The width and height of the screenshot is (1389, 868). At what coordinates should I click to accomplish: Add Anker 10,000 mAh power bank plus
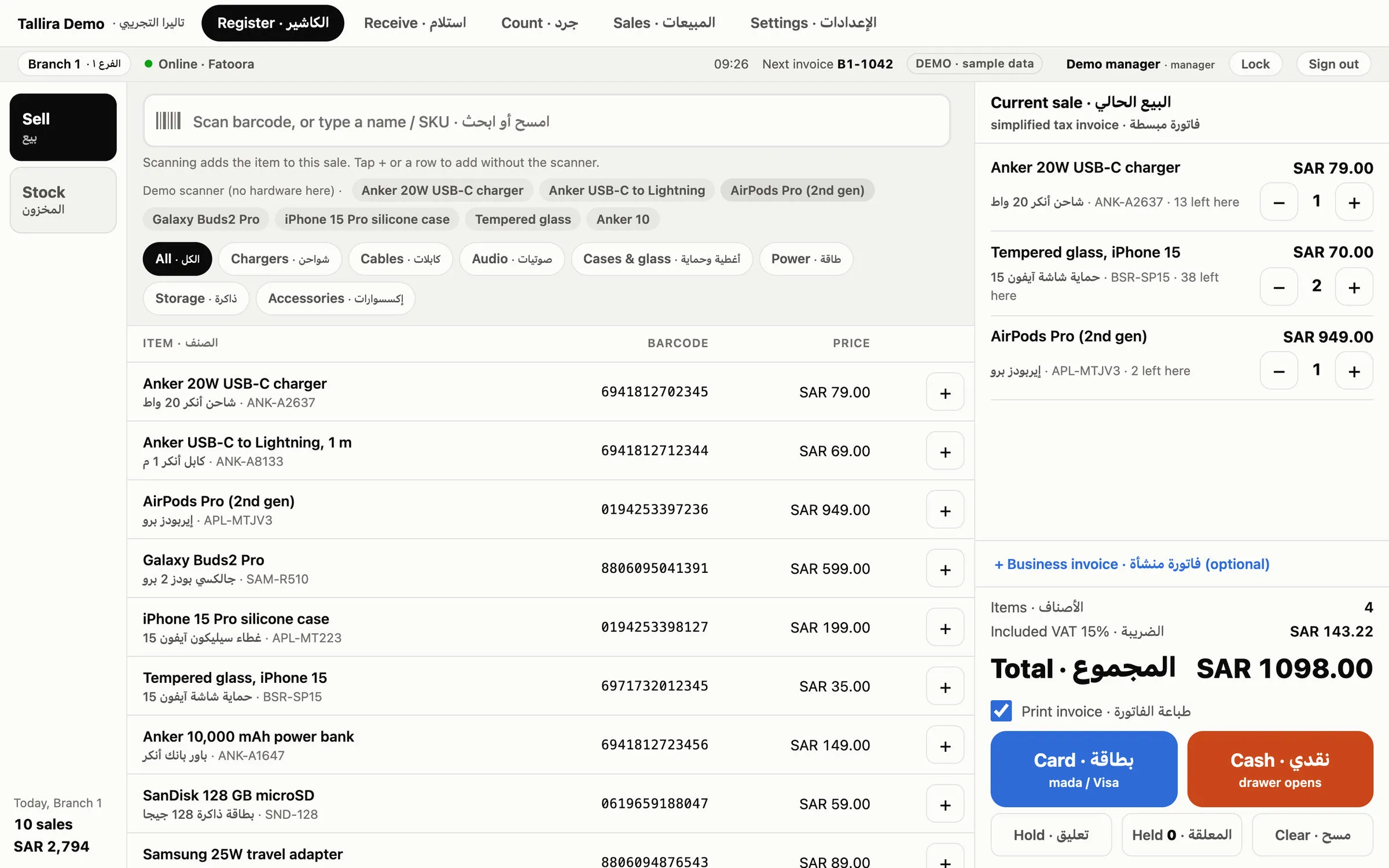tap(945, 745)
